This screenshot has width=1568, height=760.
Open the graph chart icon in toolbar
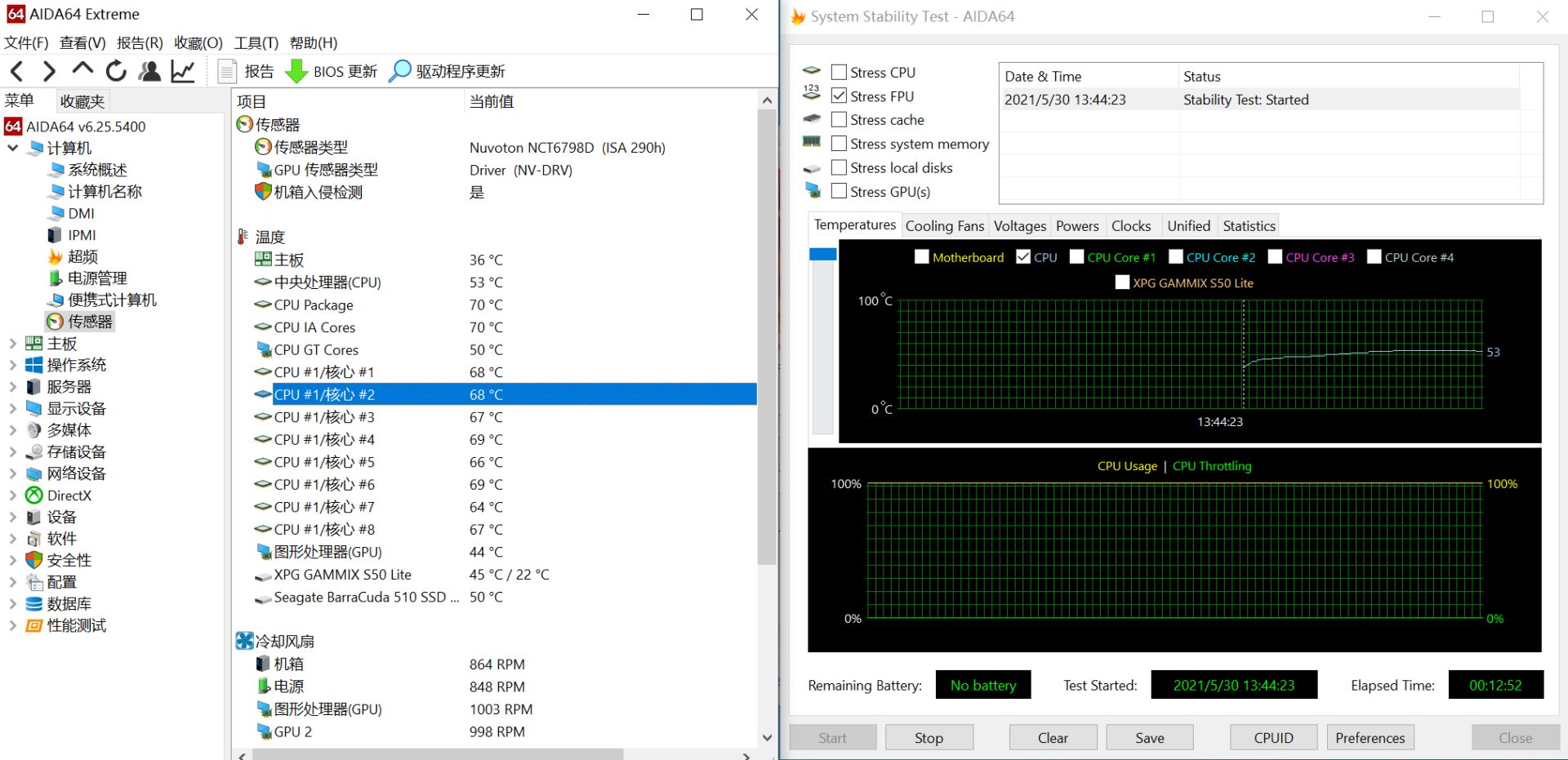pos(183,72)
